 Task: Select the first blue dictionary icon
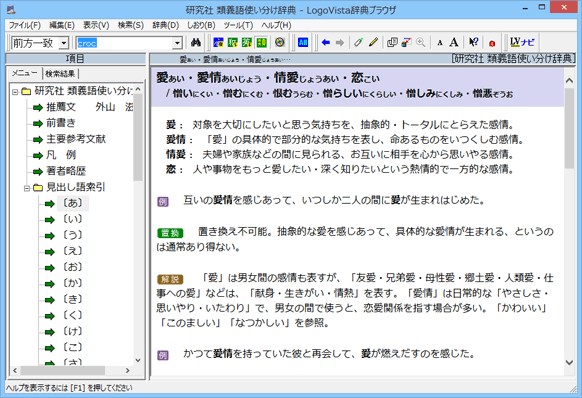click(218, 42)
